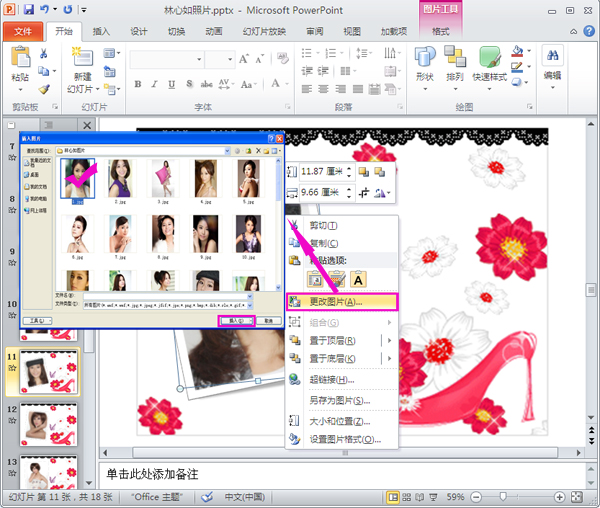Click the Format Painter brush icon
Image resolution: width=600 pixels, height=508 pixels.
[44, 89]
